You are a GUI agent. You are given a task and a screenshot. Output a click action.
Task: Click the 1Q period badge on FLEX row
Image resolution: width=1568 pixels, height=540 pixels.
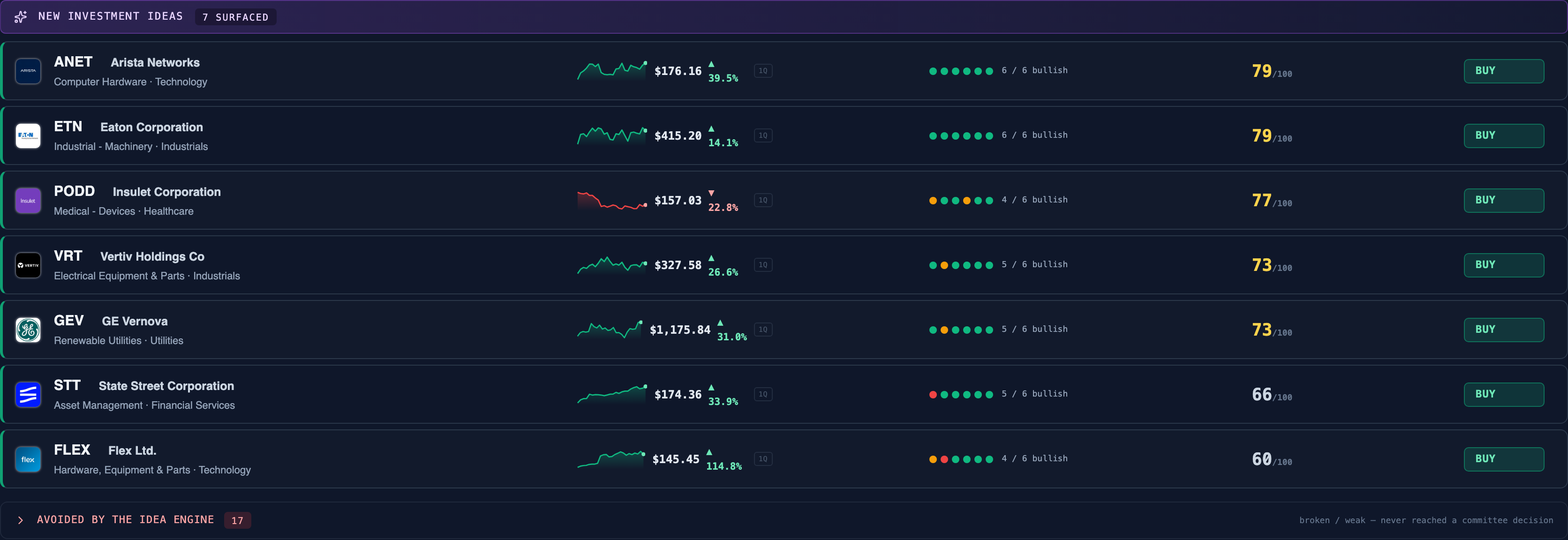pyautogui.click(x=763, y=459)
